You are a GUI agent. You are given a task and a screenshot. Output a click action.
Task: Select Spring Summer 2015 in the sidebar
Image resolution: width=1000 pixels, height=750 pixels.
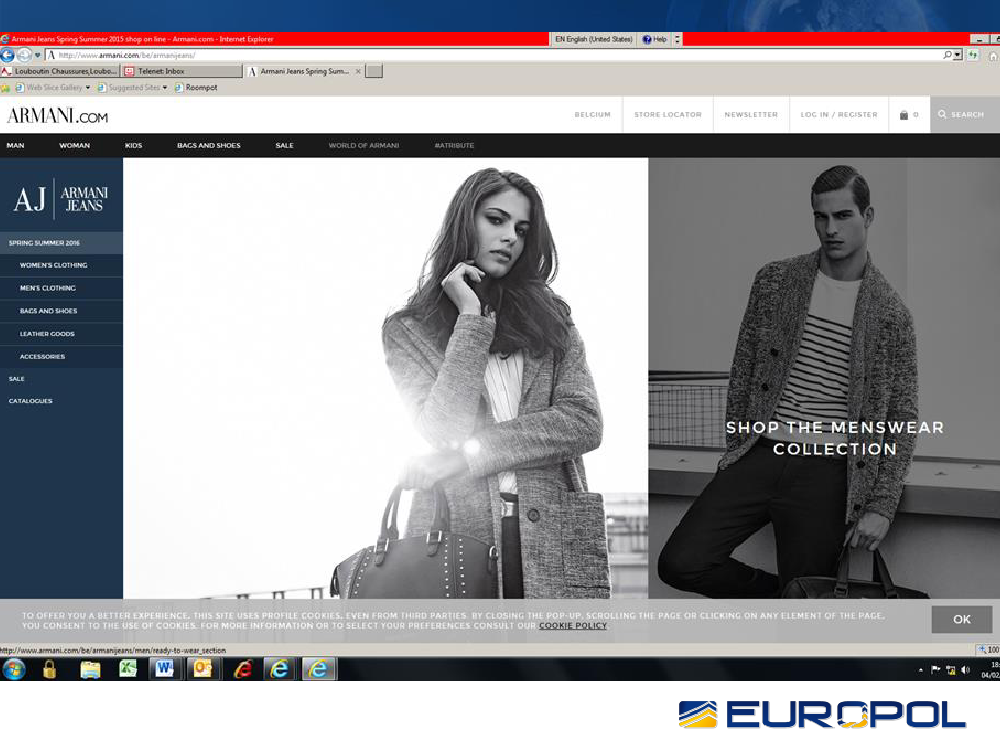(x=61, y=243)
